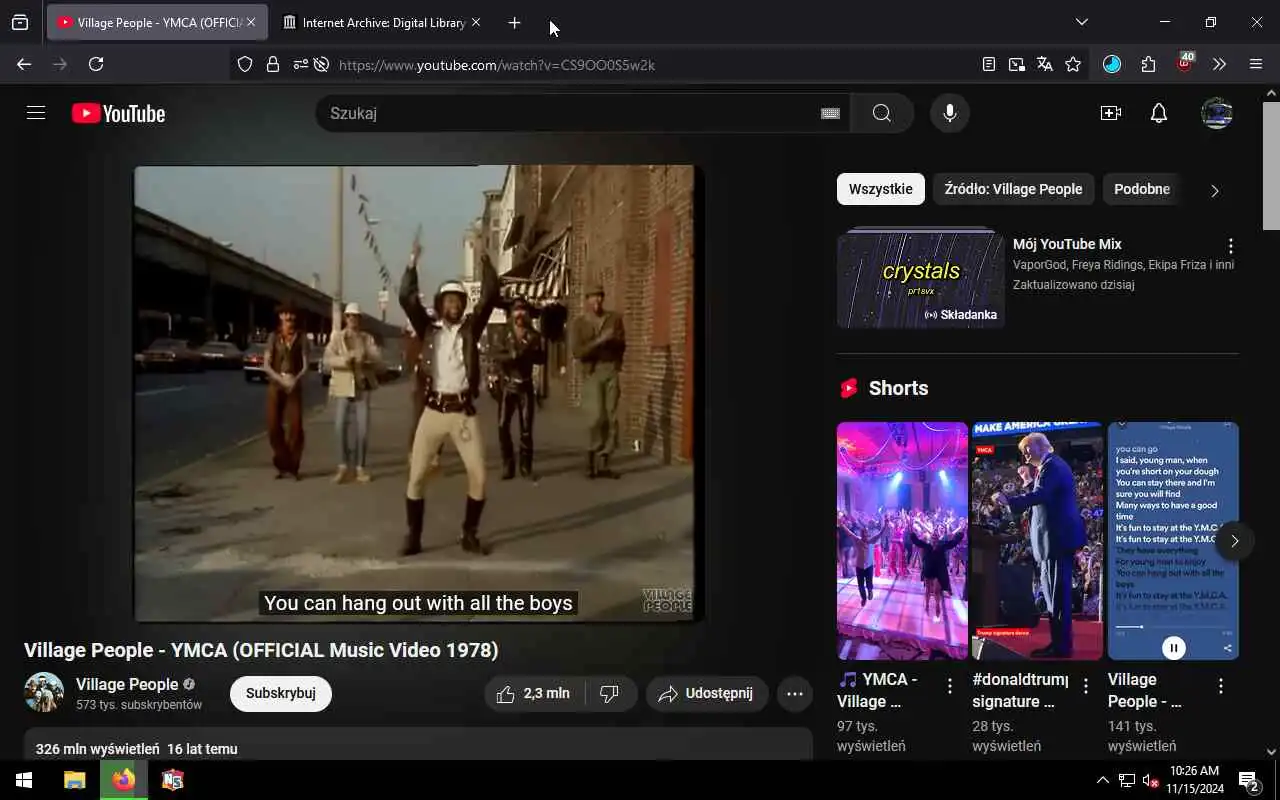The height and width of the screenshot is (800, 1280).
Task: Open options for Mój YouTube Mix
Action: [1231, 246]
